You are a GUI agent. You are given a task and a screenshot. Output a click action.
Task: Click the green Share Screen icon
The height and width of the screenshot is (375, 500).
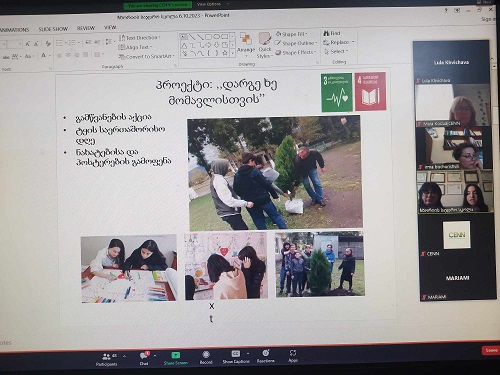click(176, 355)
